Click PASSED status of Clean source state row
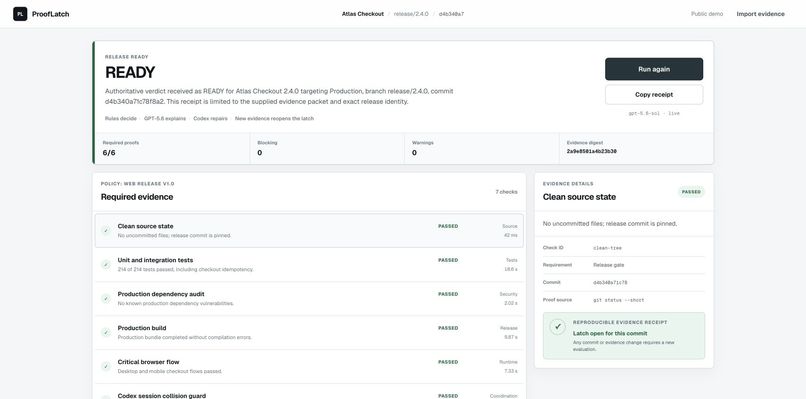 [448, 226]
